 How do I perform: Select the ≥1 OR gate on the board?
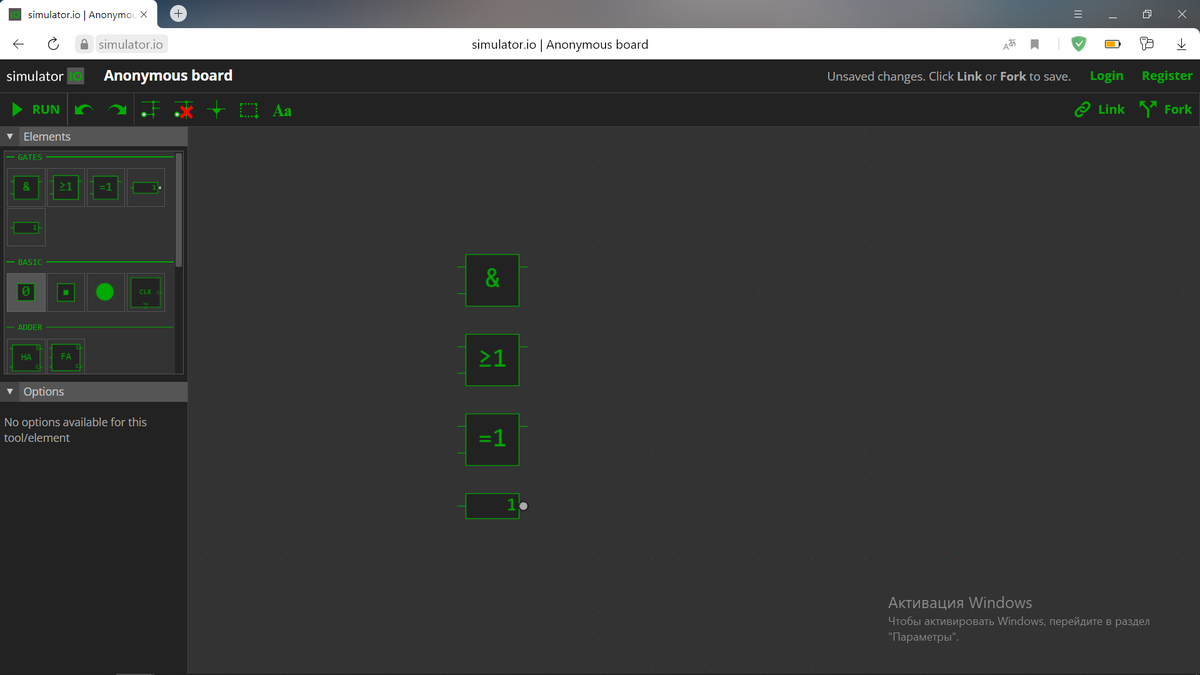(492, 360)
